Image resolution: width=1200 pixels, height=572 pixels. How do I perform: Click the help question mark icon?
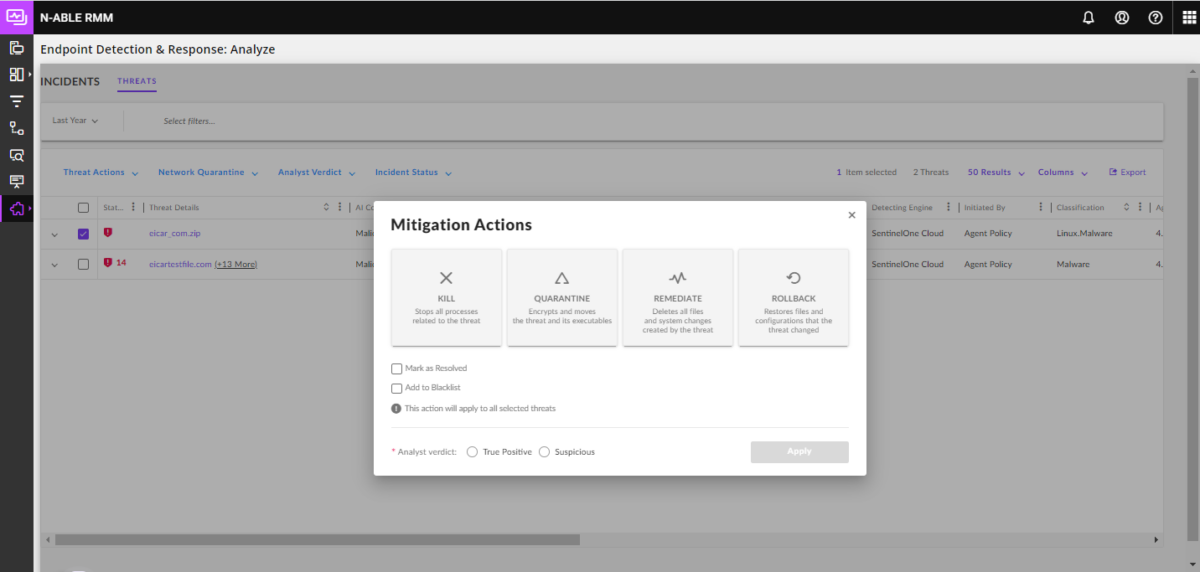tap(1155, 17)
